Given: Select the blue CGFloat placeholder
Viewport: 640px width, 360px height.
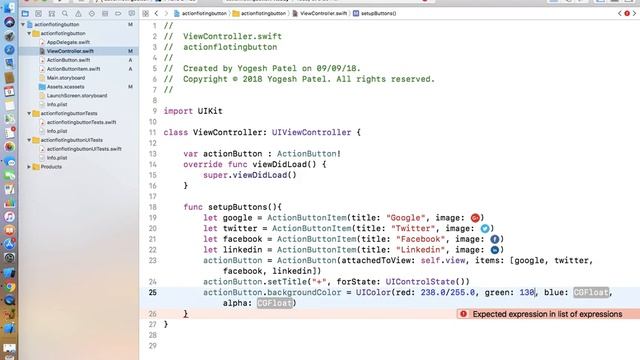Looking at the screenshot, I should (x=591, y=292).
